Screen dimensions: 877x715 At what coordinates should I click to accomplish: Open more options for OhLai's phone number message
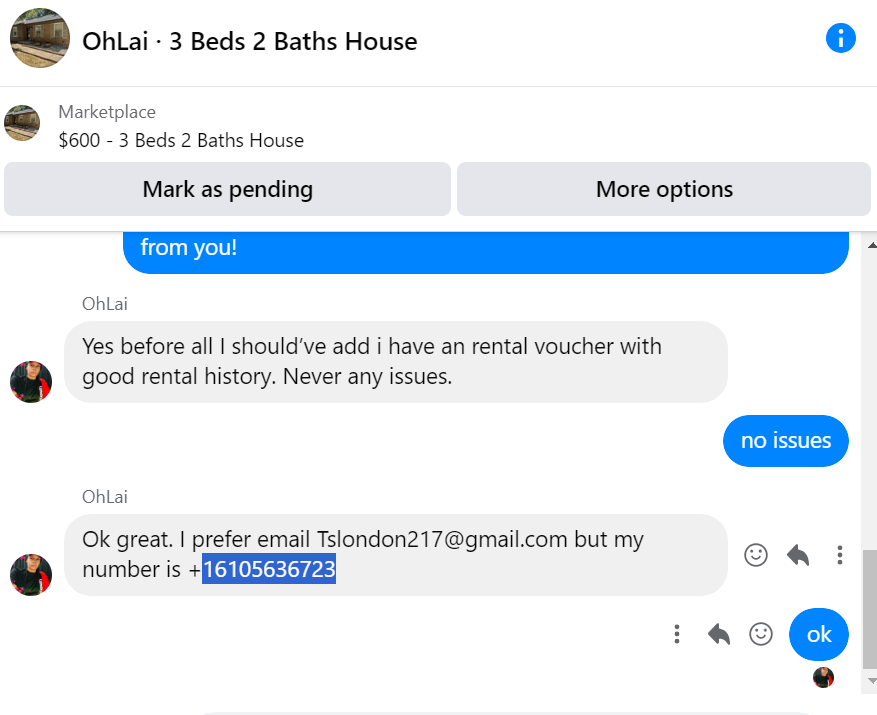(x=840, y=555)
